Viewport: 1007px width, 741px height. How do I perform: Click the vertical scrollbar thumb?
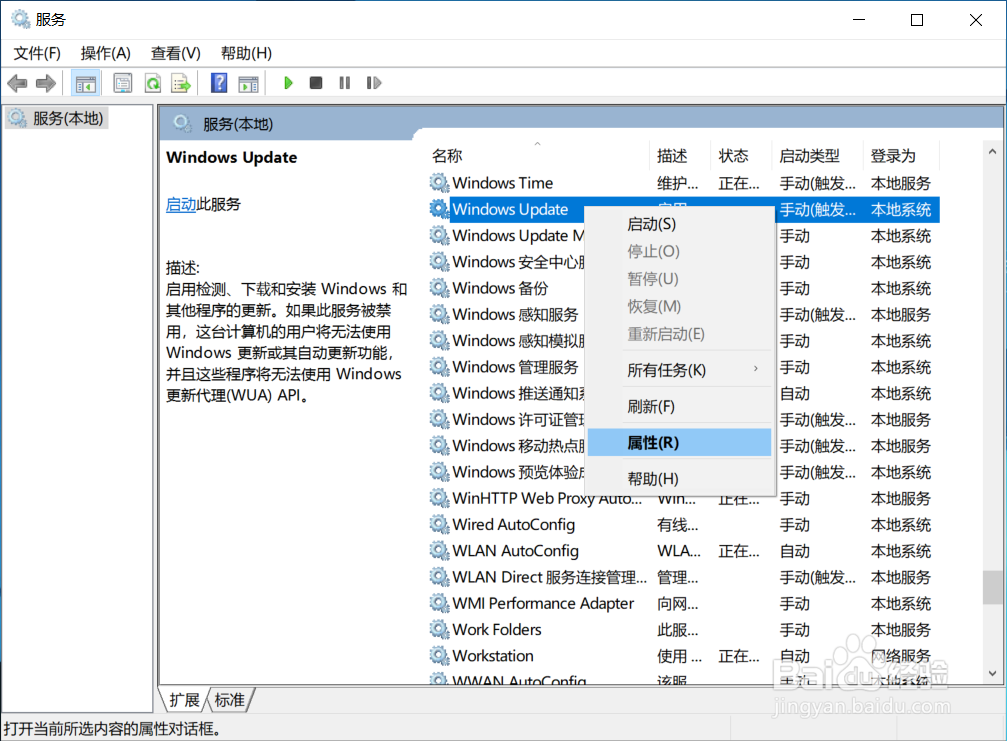pyautogui.click(x=992, y=588)
